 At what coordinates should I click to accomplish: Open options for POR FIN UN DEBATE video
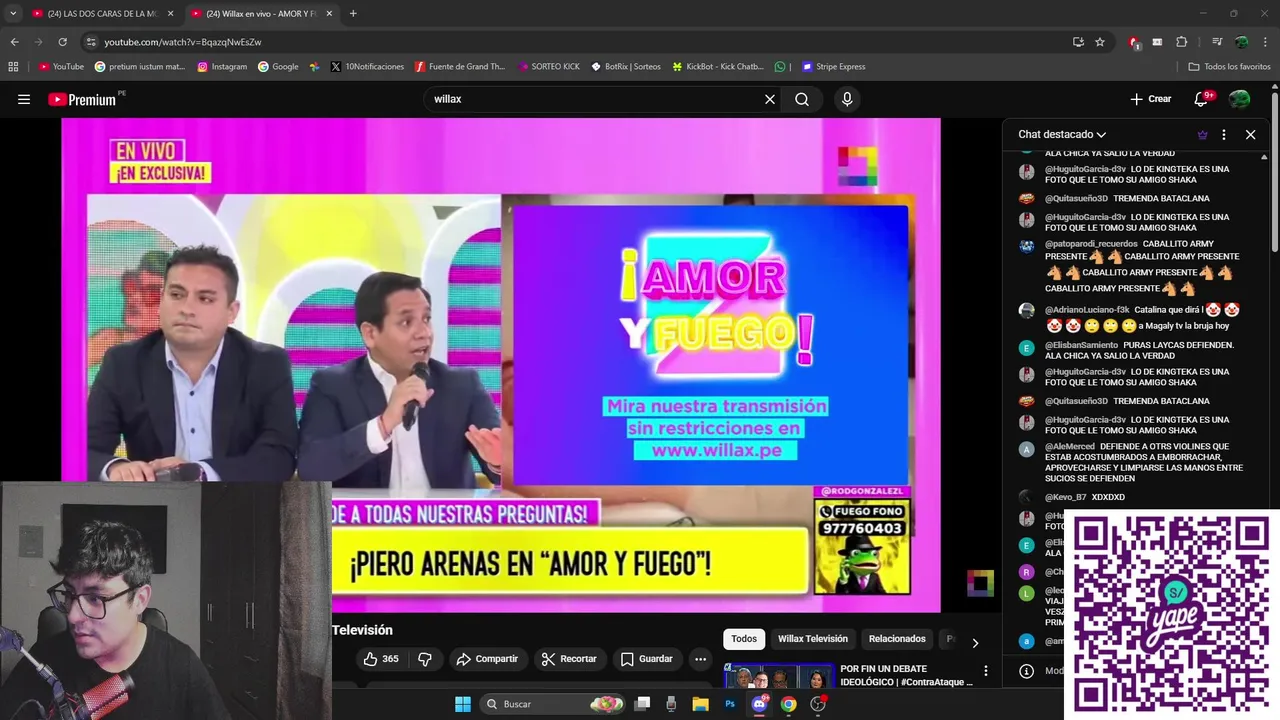(x=985, y=671)
